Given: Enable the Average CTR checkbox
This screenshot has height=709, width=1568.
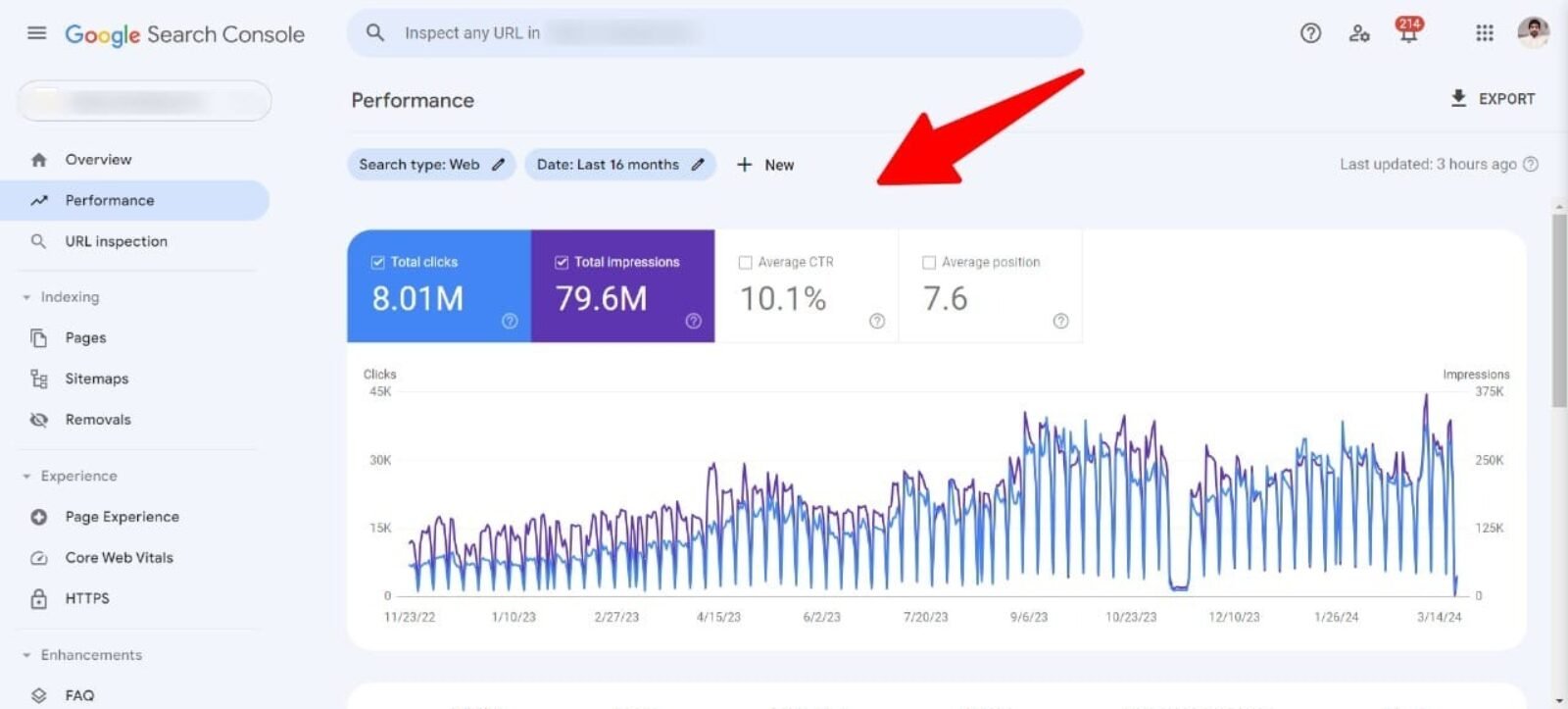Looking at the screenshot, I should 745,262.
